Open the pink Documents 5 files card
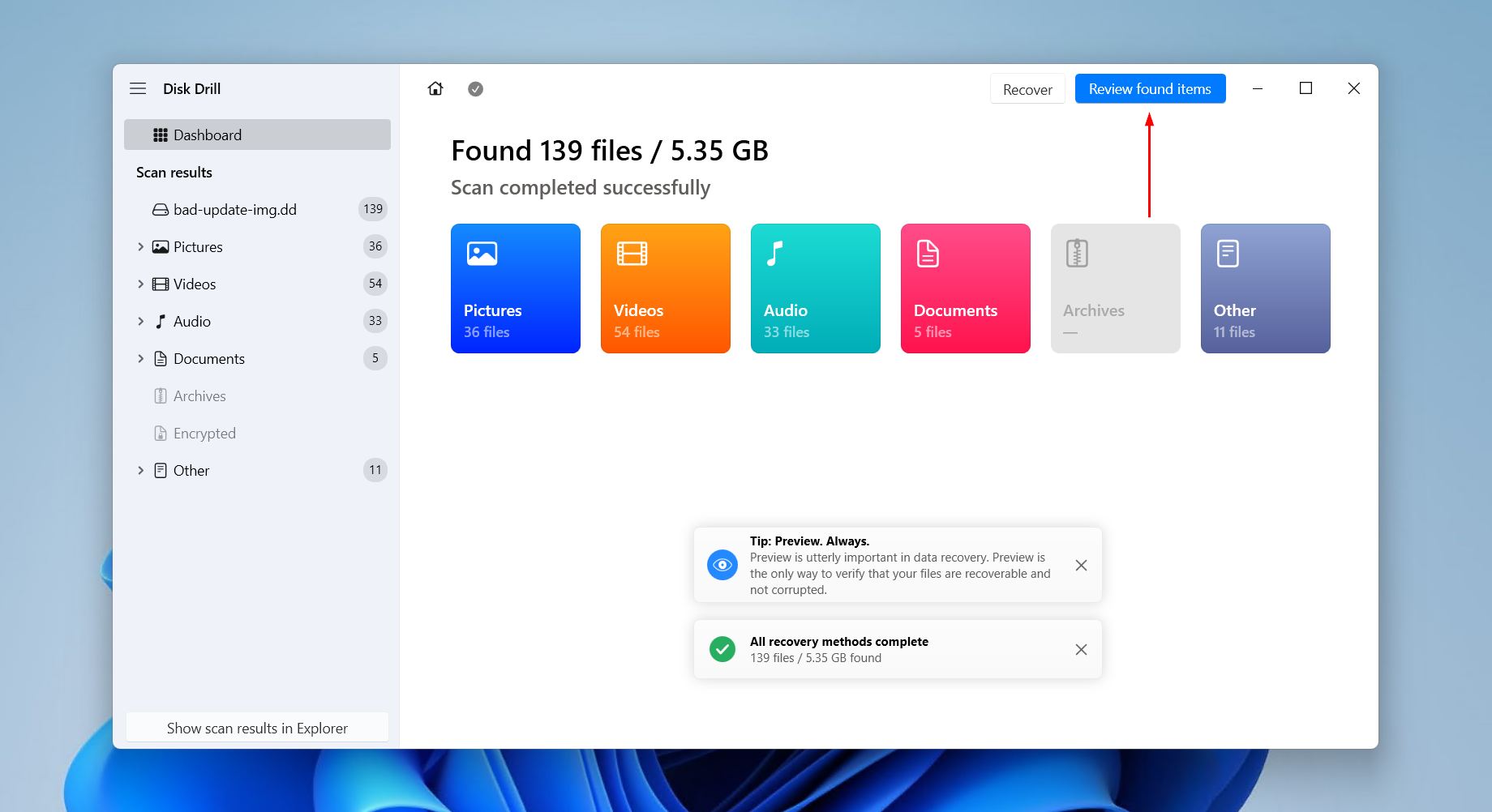 (966, 288)
